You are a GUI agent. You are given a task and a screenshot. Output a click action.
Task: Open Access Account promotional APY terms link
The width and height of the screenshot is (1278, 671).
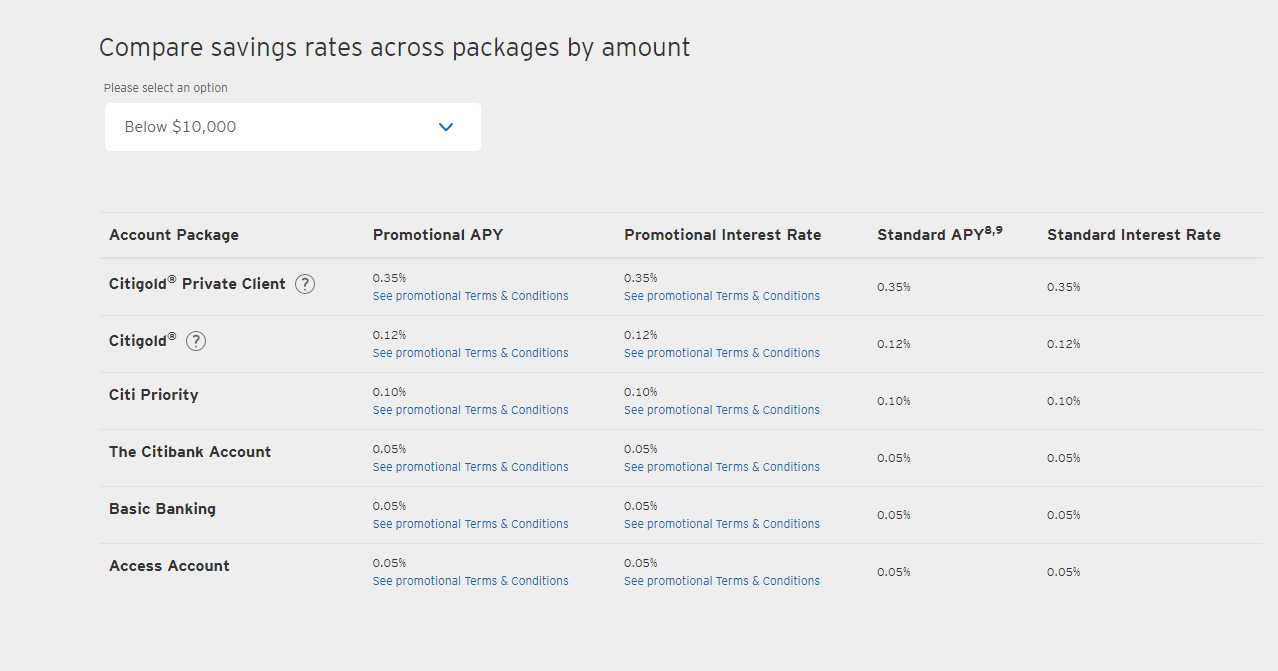(x=470, y=581)
